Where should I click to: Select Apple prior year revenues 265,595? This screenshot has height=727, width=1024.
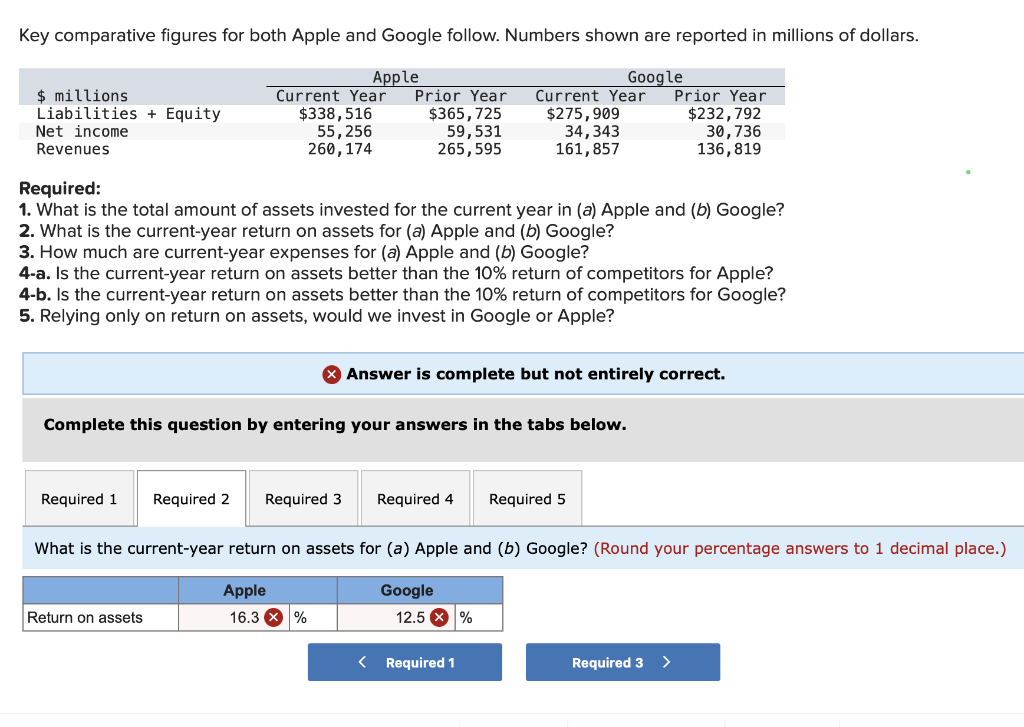[x=470, y=149]
